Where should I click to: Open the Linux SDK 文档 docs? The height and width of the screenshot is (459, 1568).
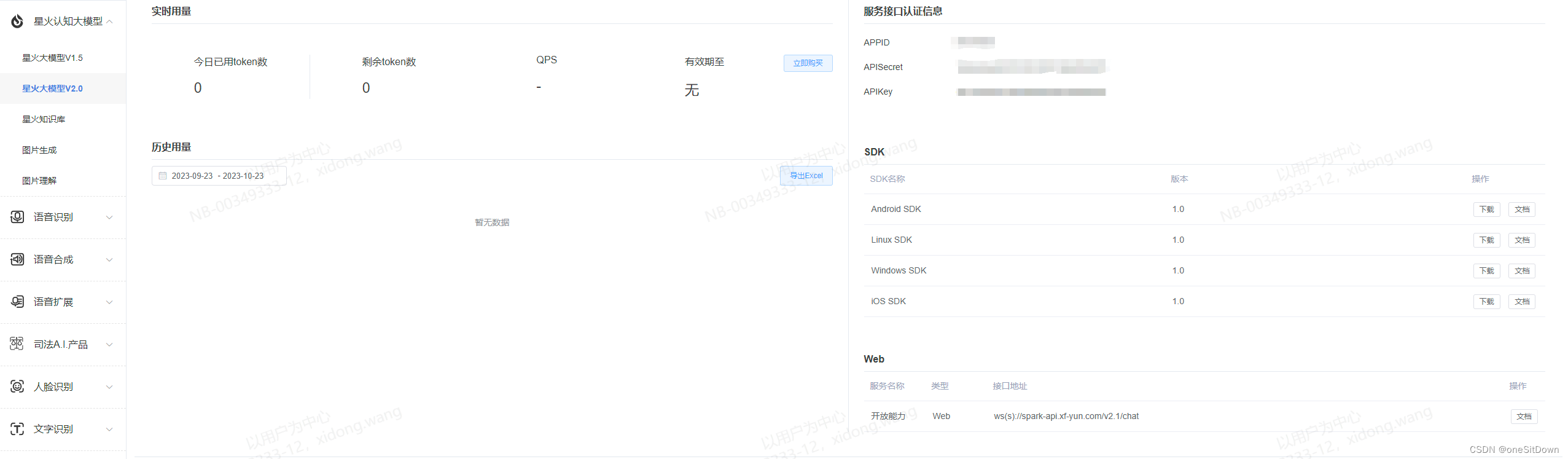[x=1522, y=240]
